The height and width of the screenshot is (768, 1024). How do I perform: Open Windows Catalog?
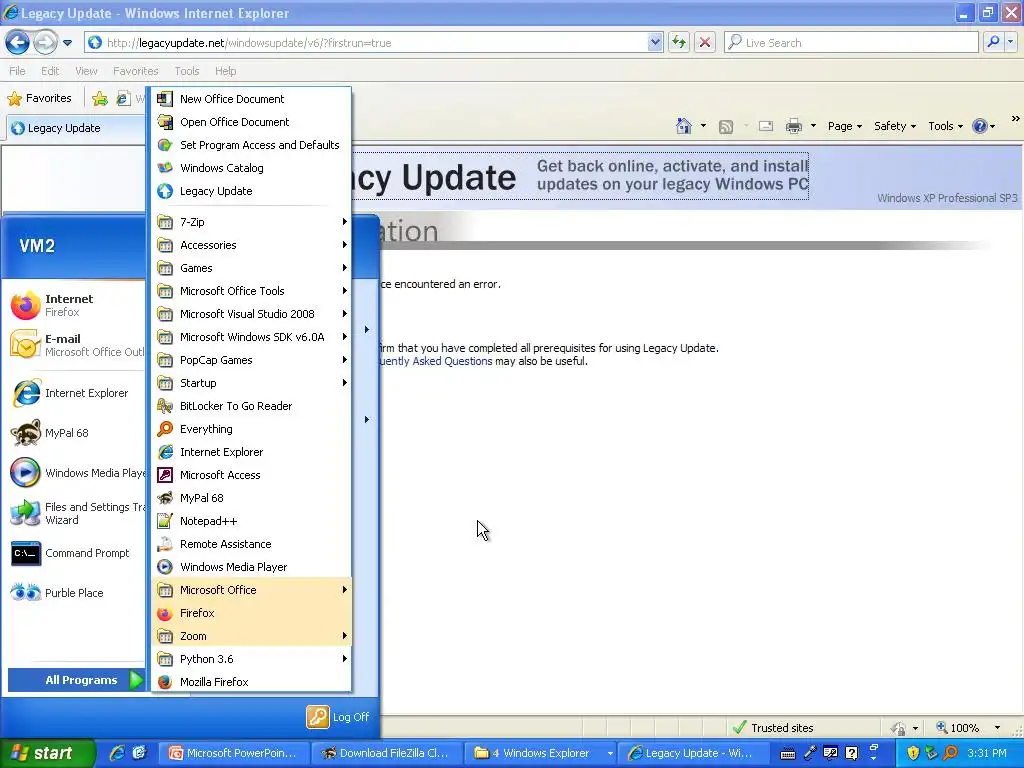pos(251,168)
